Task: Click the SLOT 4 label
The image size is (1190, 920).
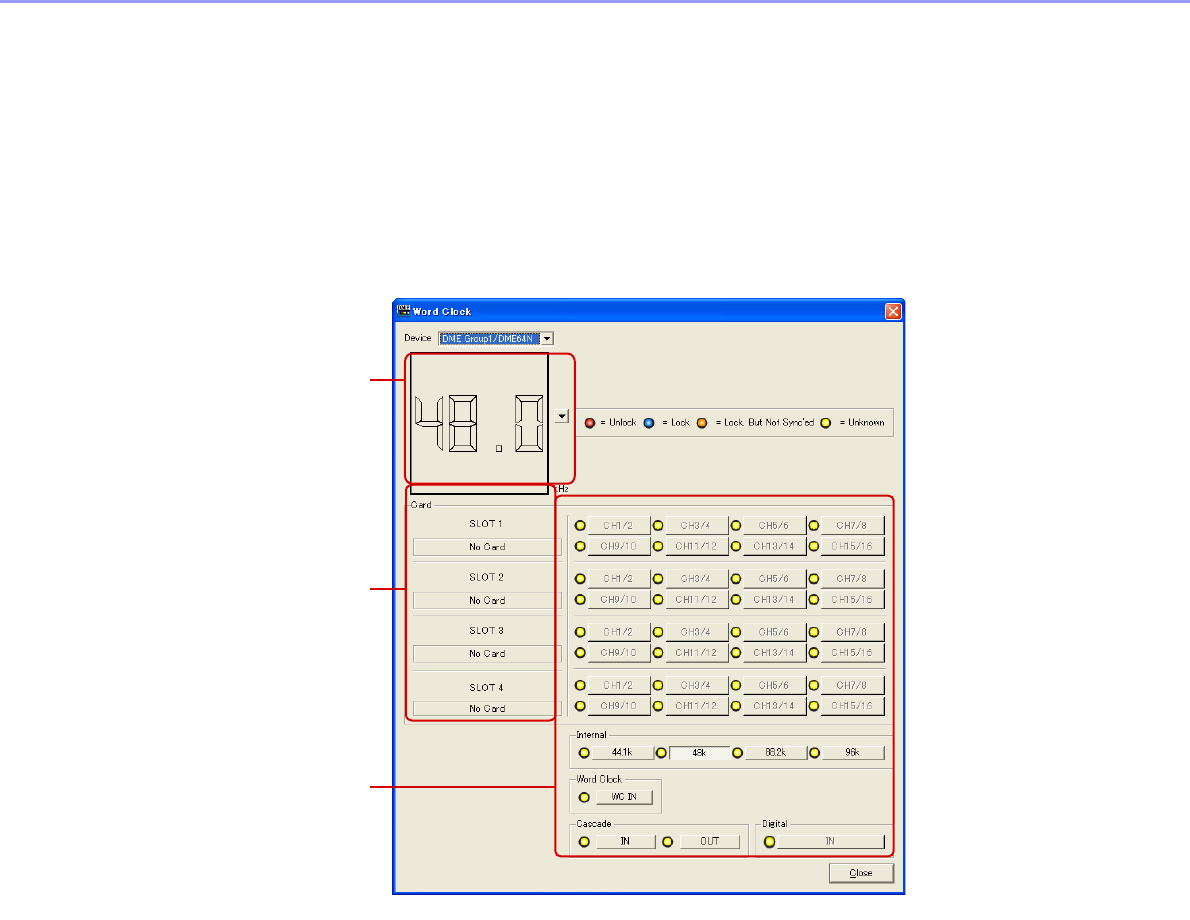Action: pyautogui.click(x=486, y=688)
